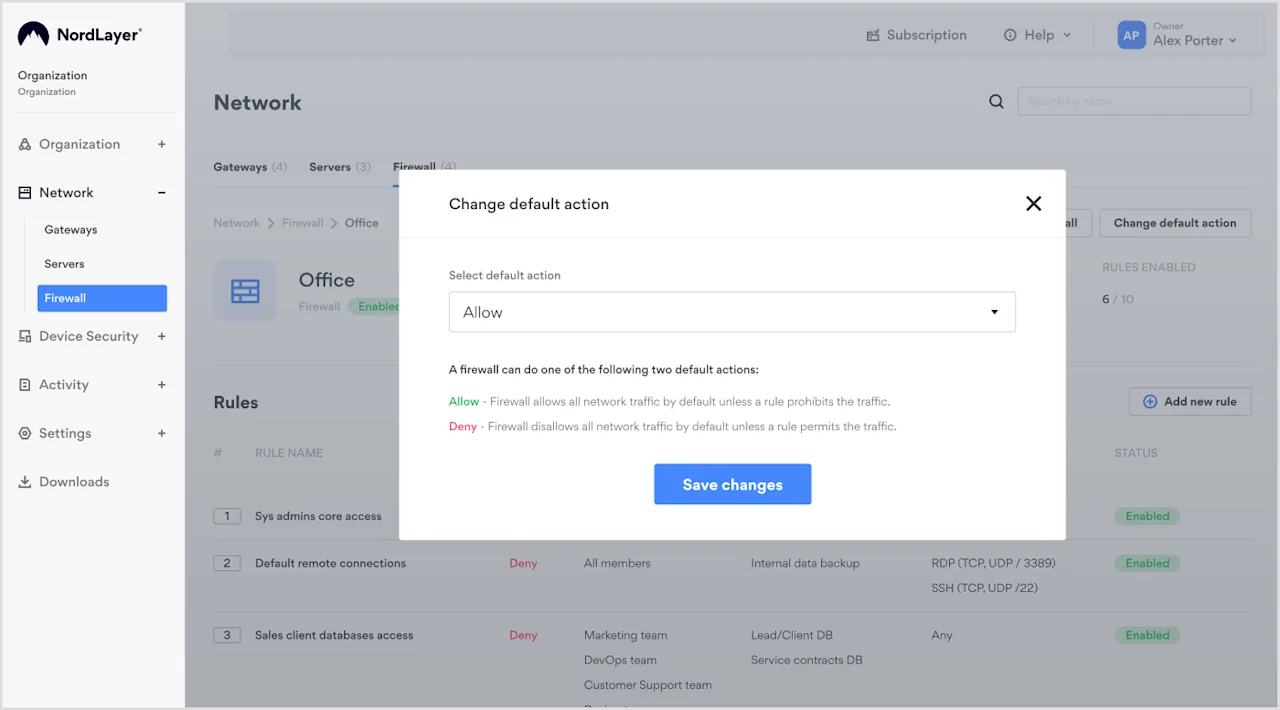Click the blue Office firewall icon
1280x710 pixels.
click(x=245, y=290)
